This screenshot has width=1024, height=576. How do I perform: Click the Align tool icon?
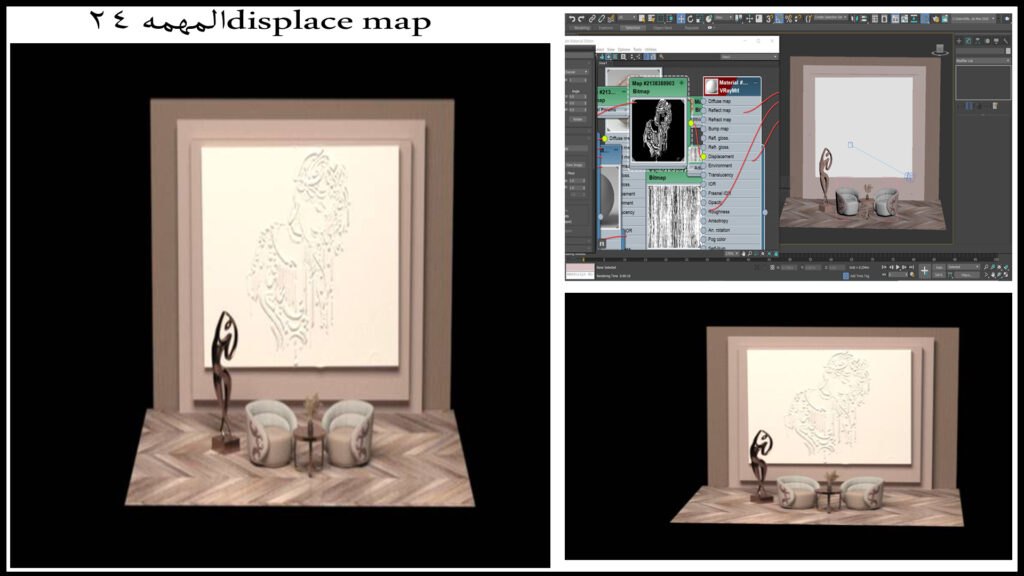(863, 19)
